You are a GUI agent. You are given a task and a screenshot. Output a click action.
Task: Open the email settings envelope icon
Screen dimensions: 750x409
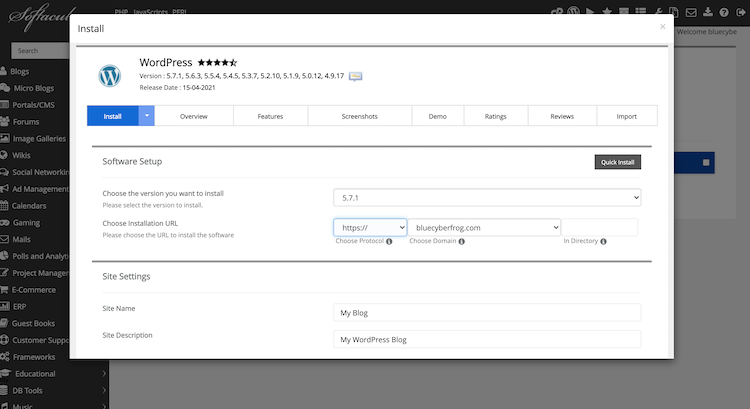(x=691, y=12)
